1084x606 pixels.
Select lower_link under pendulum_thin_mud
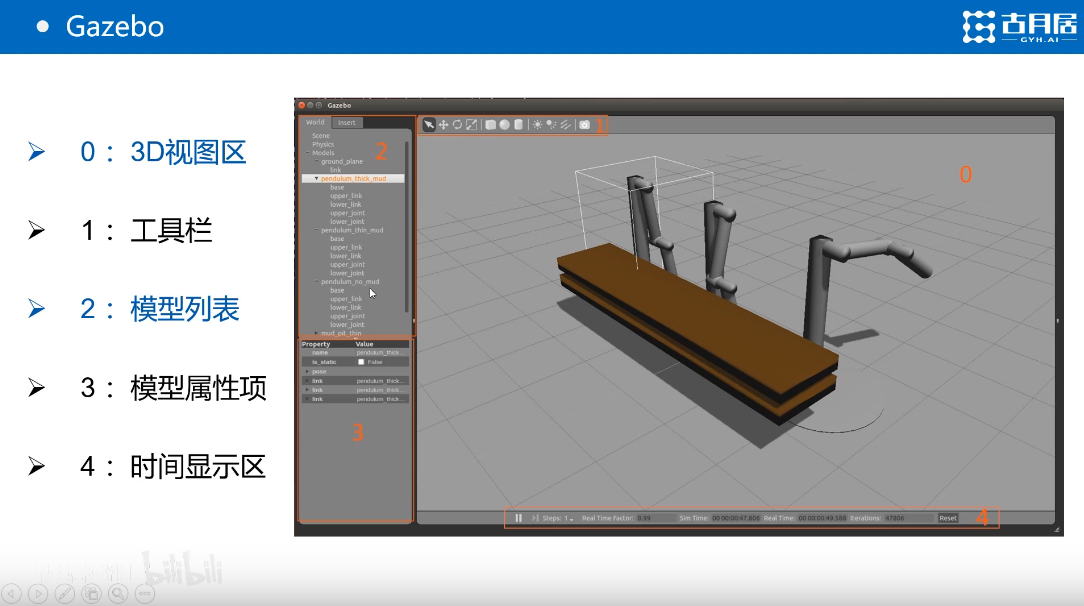click(346, 256)
